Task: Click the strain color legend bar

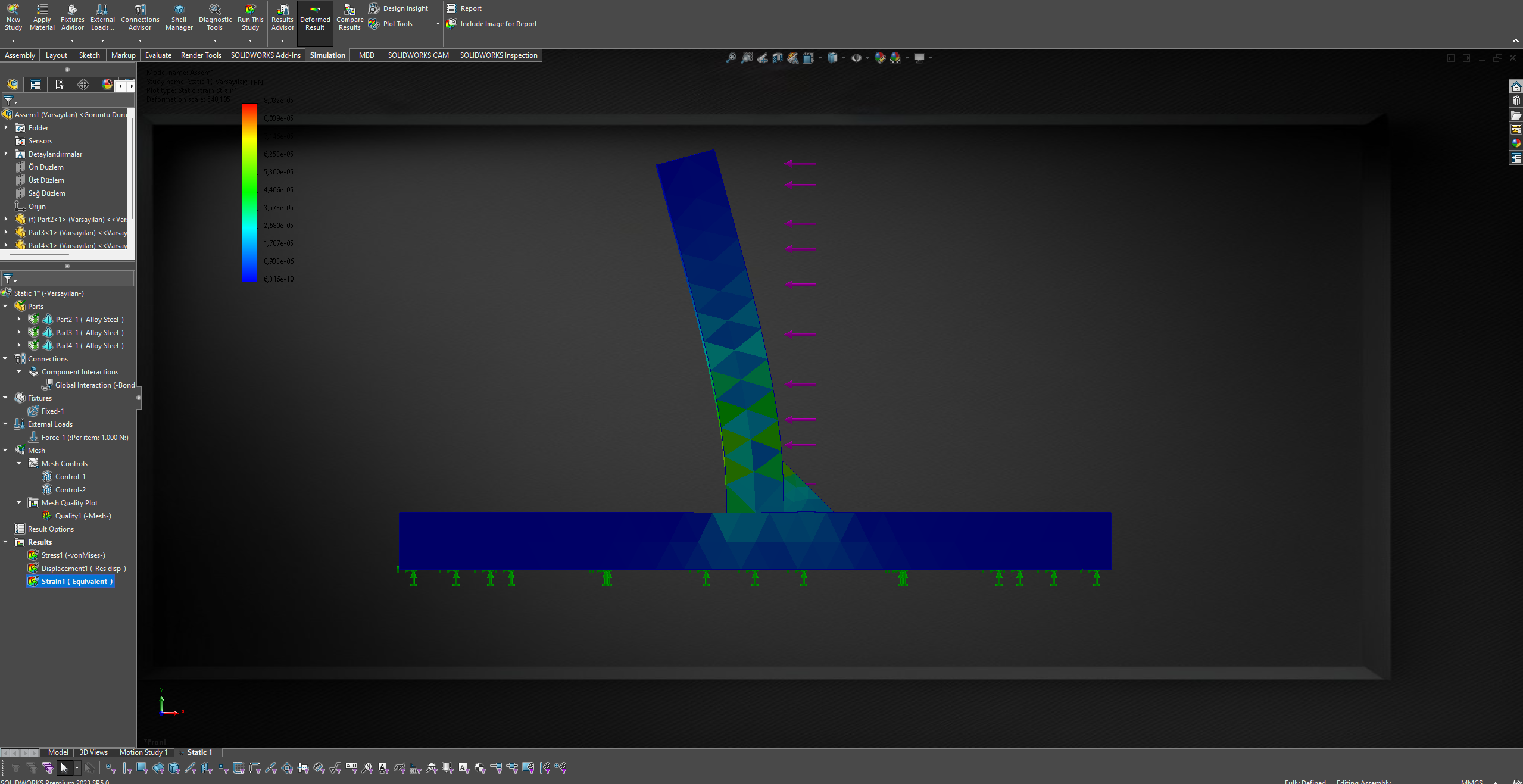Action: 249,192
